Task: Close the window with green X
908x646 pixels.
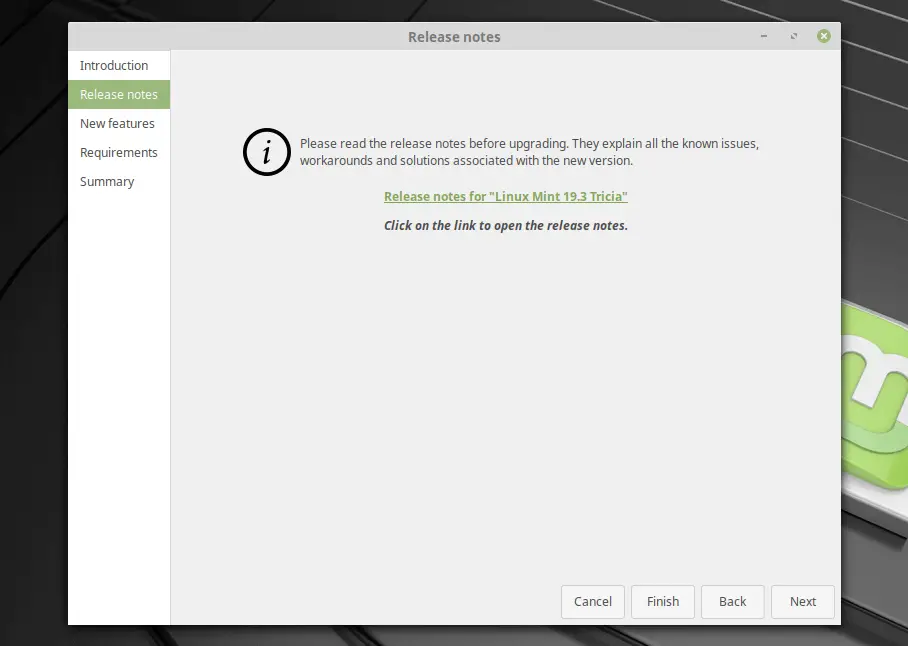Action: tap(823, 36)
